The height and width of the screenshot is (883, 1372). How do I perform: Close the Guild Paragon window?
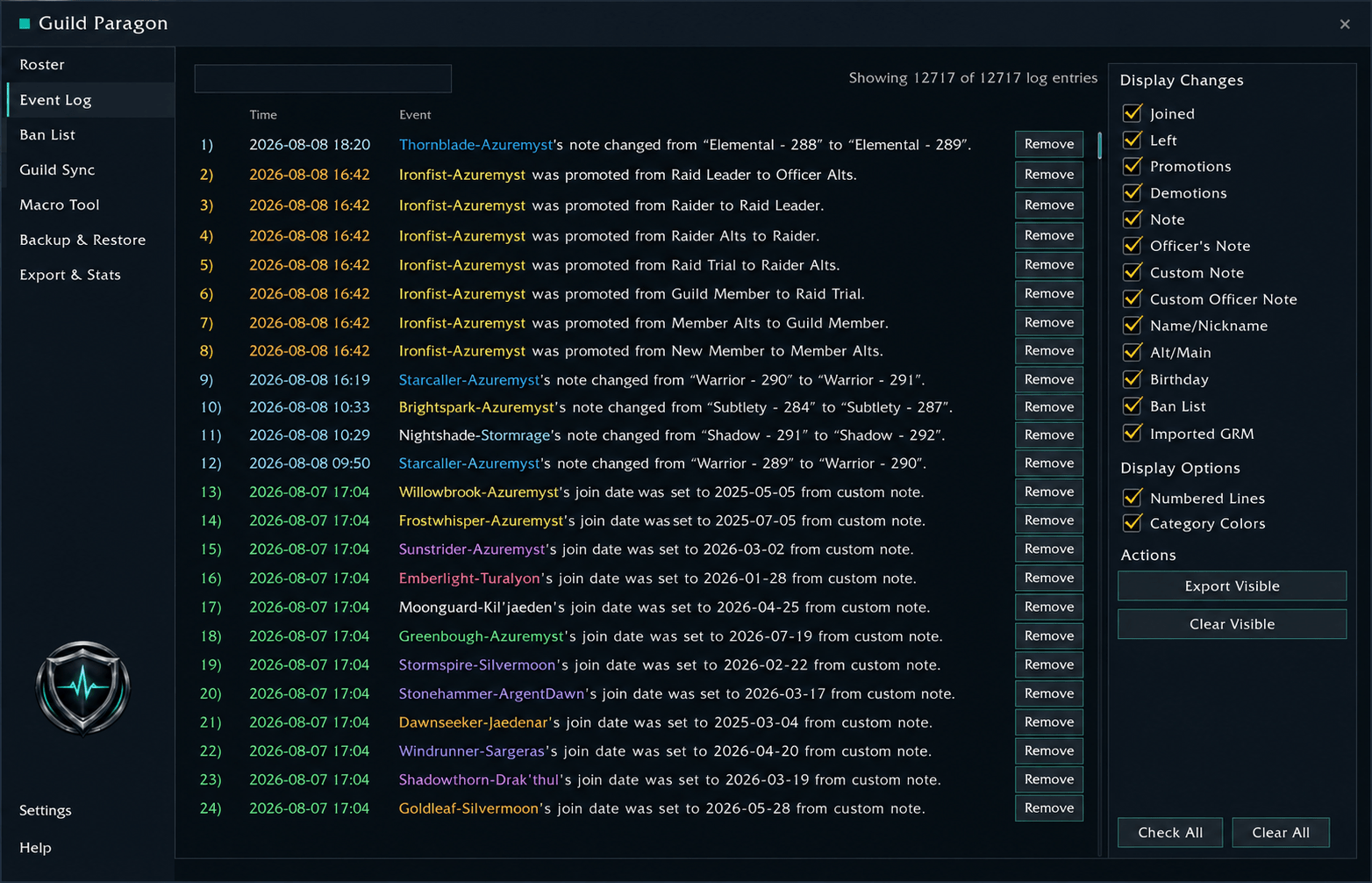click(x=1345, y=25)
